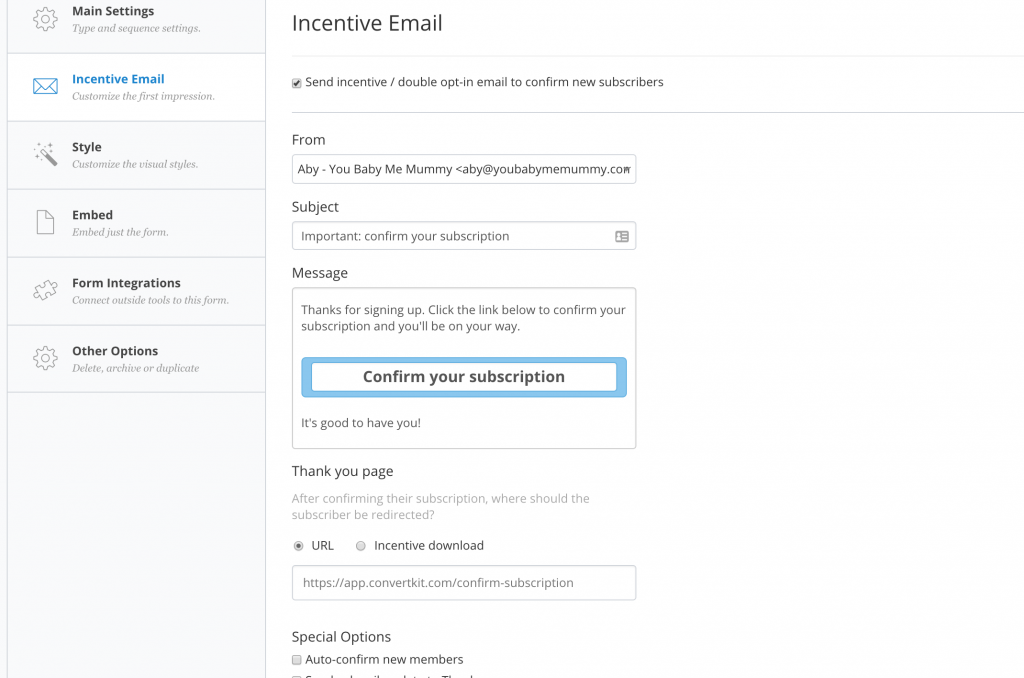The width and height of the screenshot is (1024, 678).
Task: Enable Auto-confirm new members checkbox
Action: pos(296,660)
